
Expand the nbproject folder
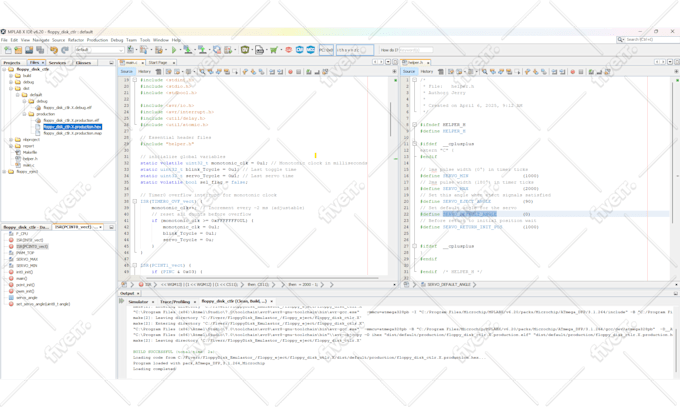click(11, 140)
